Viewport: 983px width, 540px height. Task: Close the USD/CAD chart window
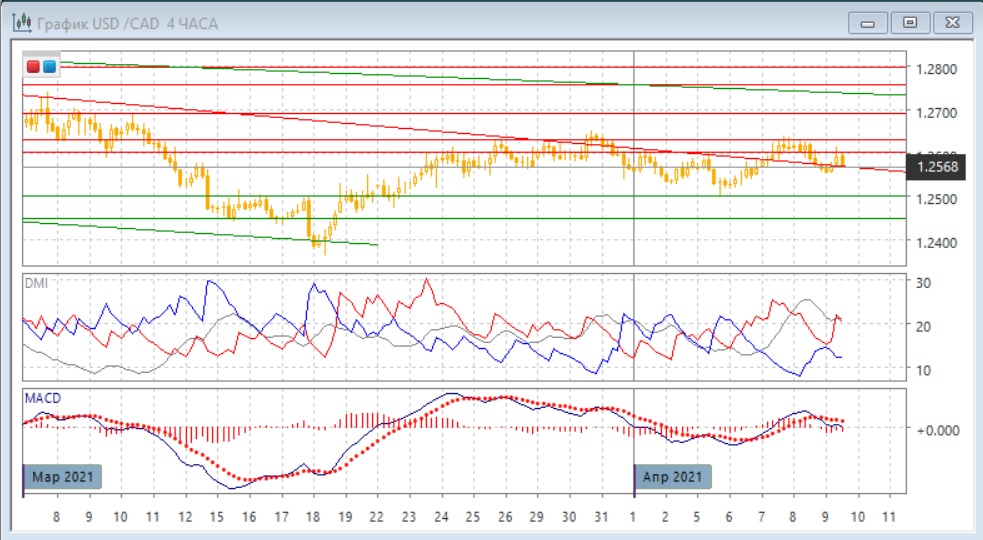[950, 22]
